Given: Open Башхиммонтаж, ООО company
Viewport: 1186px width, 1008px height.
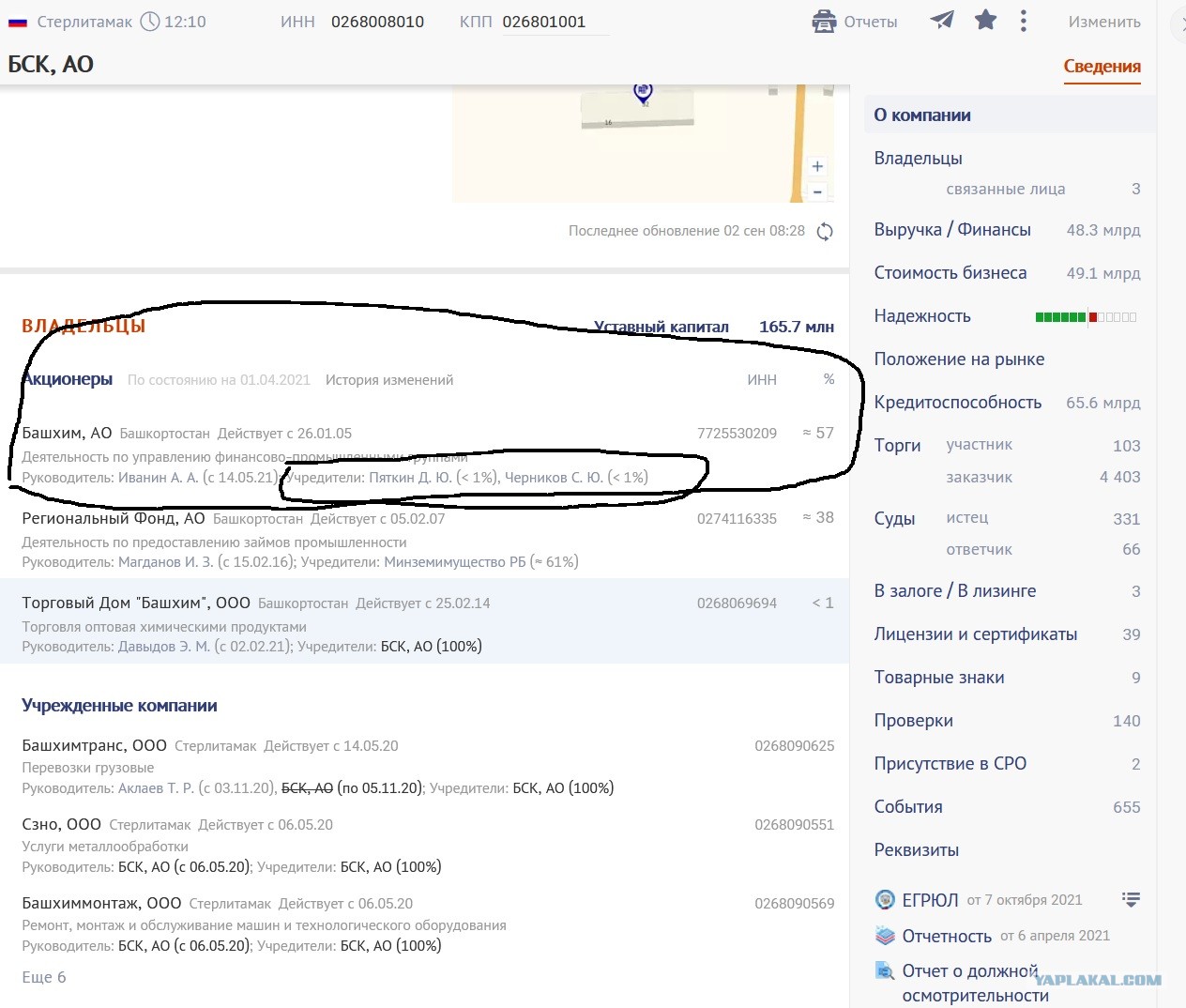Looking at the screenshot, I should (101, 903).
